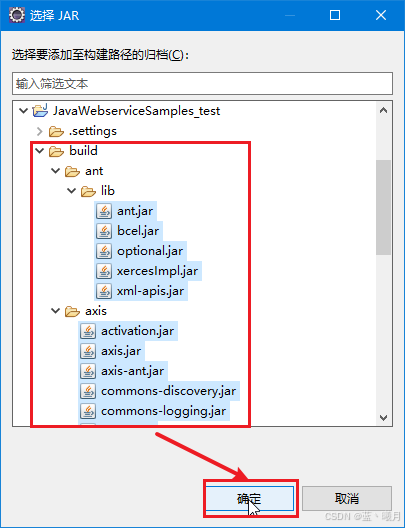Collapse the ant folder
405x528 pixels.
[56, 171]
